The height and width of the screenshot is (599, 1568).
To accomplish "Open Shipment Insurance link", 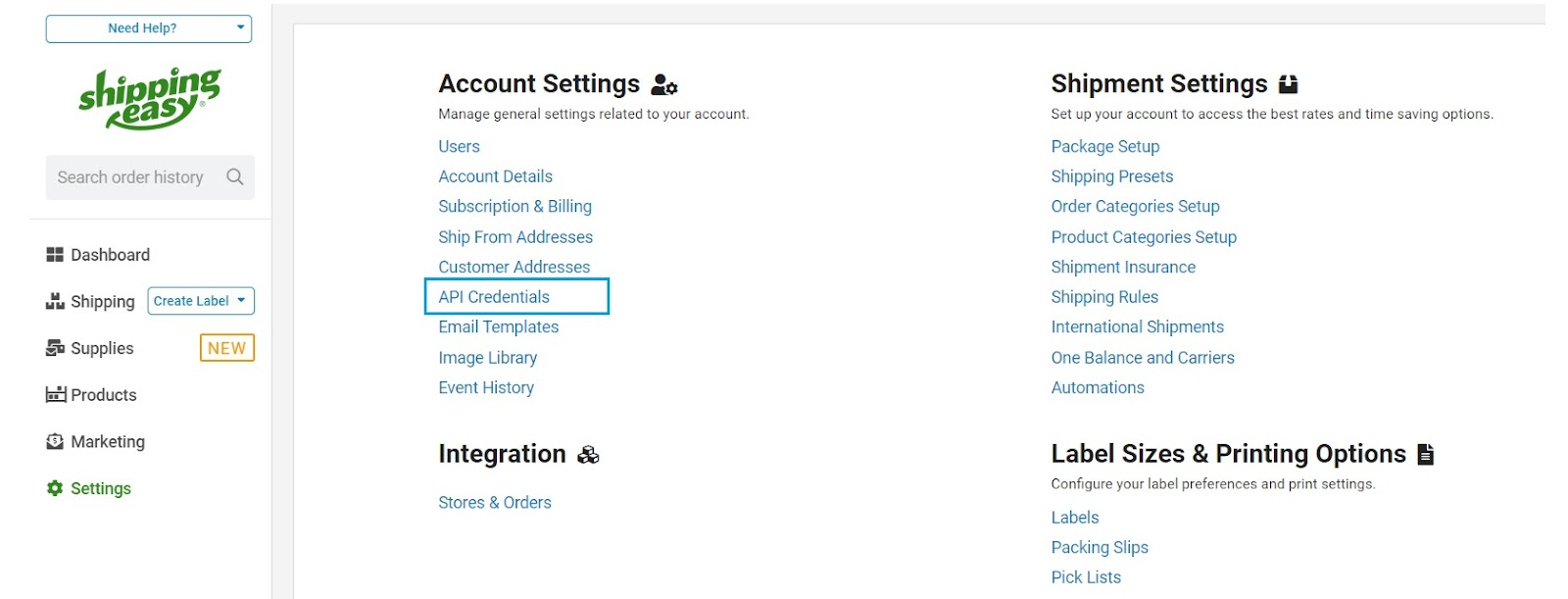I will coord(1123,267).
